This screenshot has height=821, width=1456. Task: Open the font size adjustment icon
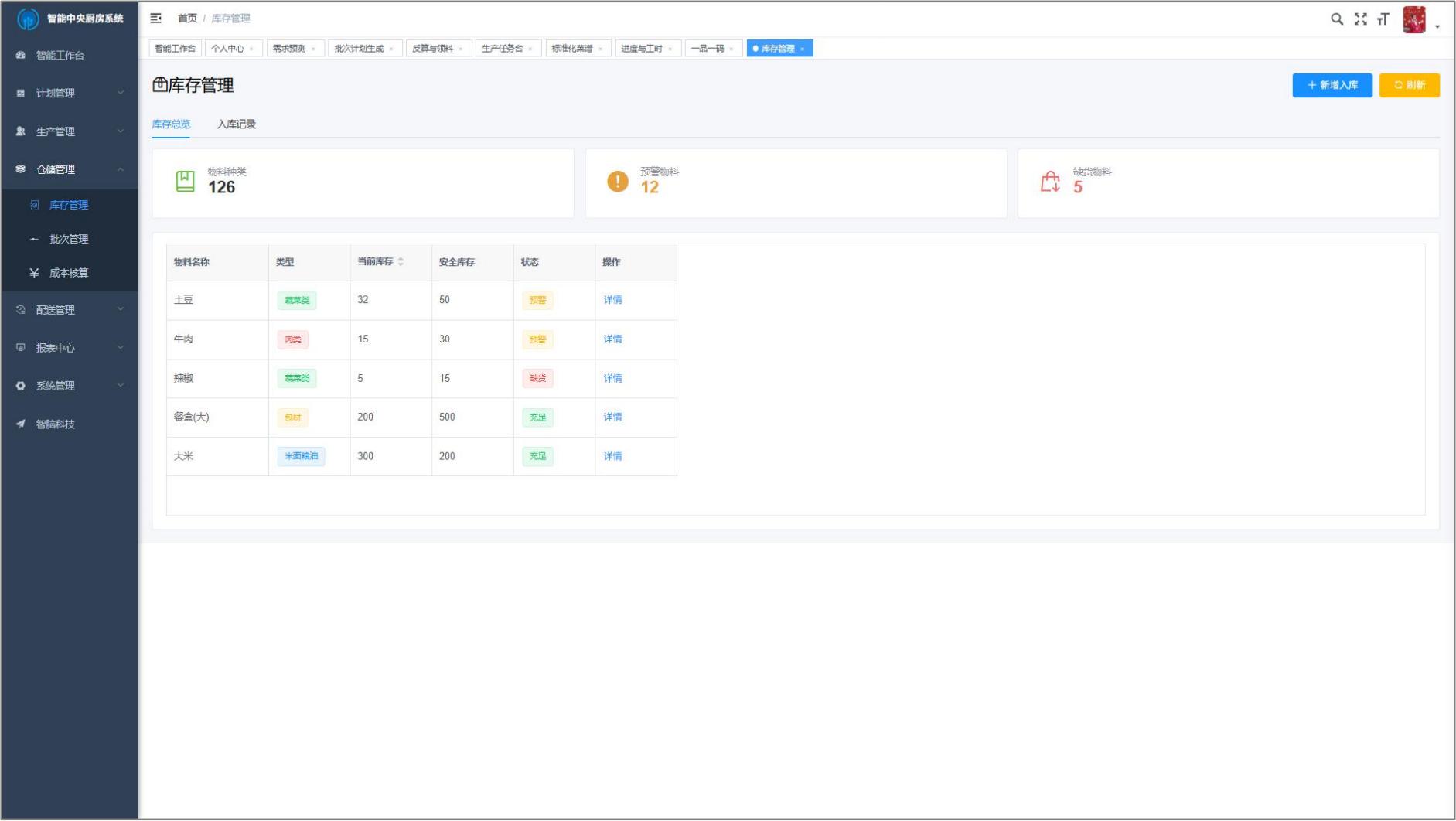[1383, 19]
